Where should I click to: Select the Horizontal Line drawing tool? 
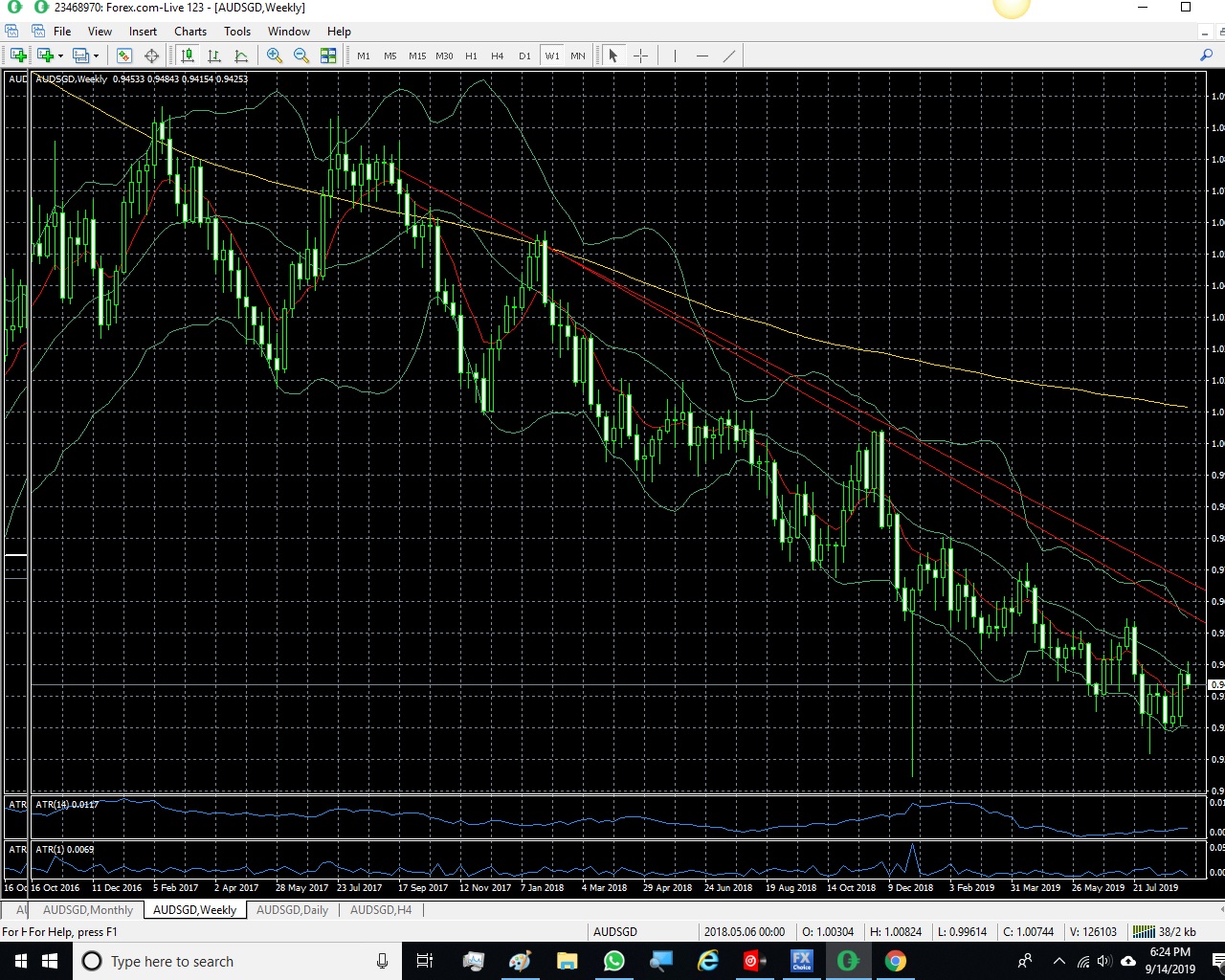[702, 56]
